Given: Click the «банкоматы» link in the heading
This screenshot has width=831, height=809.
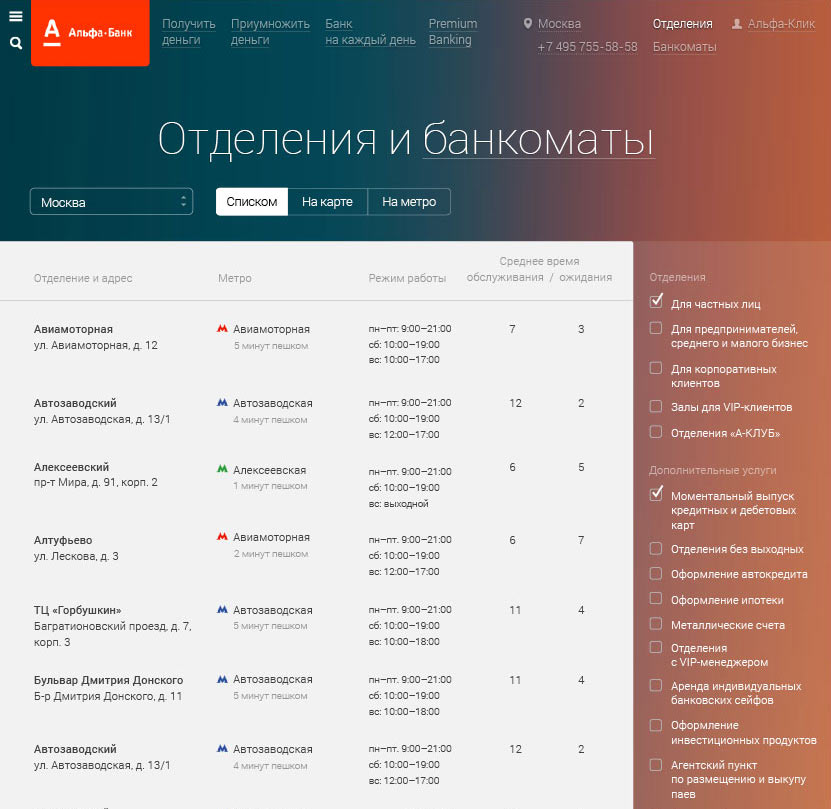Looking at the screenshot, I should (537, 141).
